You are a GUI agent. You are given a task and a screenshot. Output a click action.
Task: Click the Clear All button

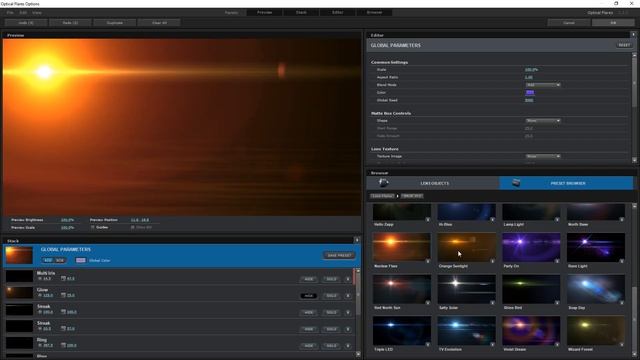[159, 23]
